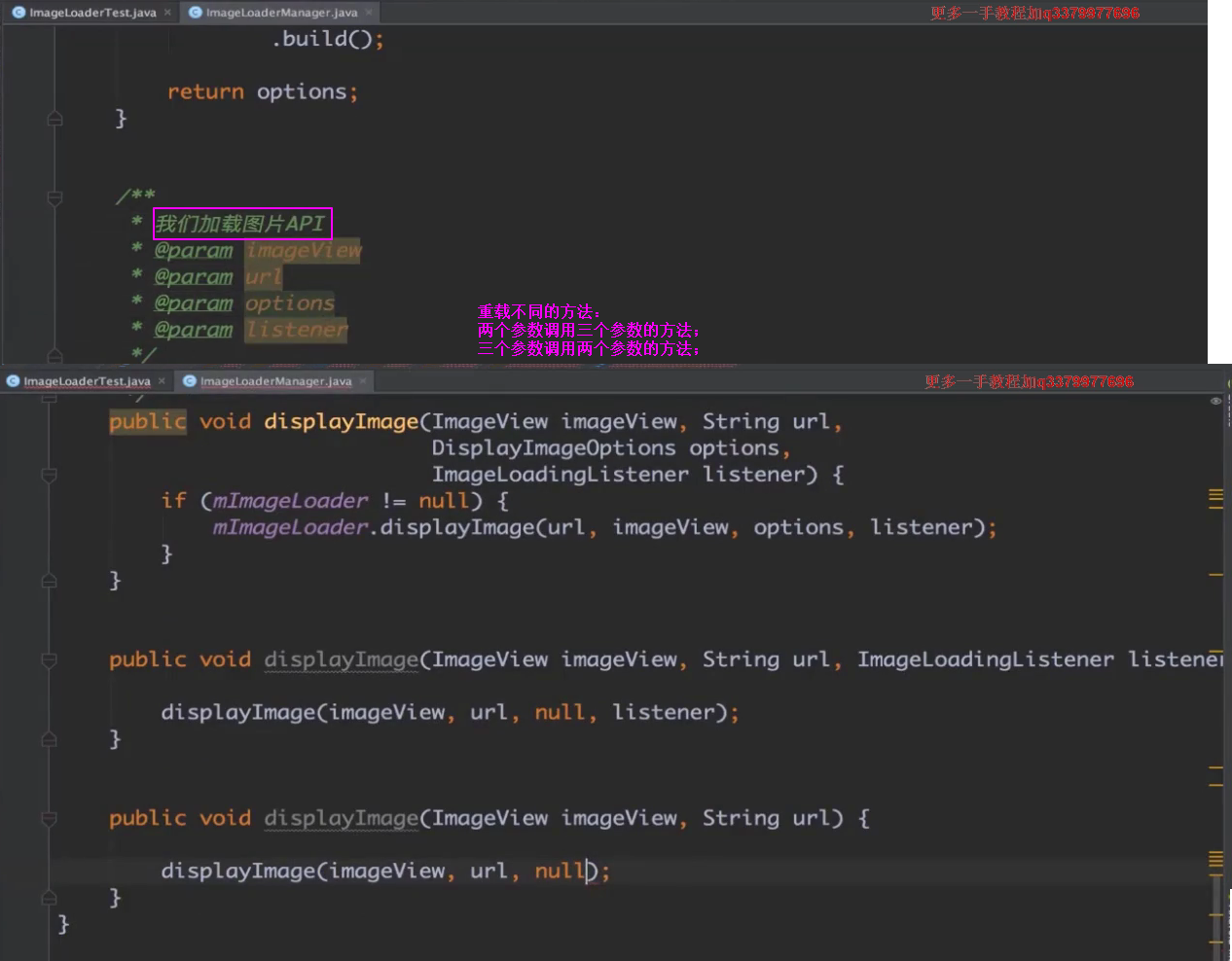Switch to ImageLoaderTest.java tab in upper editor
The width and height of the screenshot is (1232, 961).
pos(91,13)
